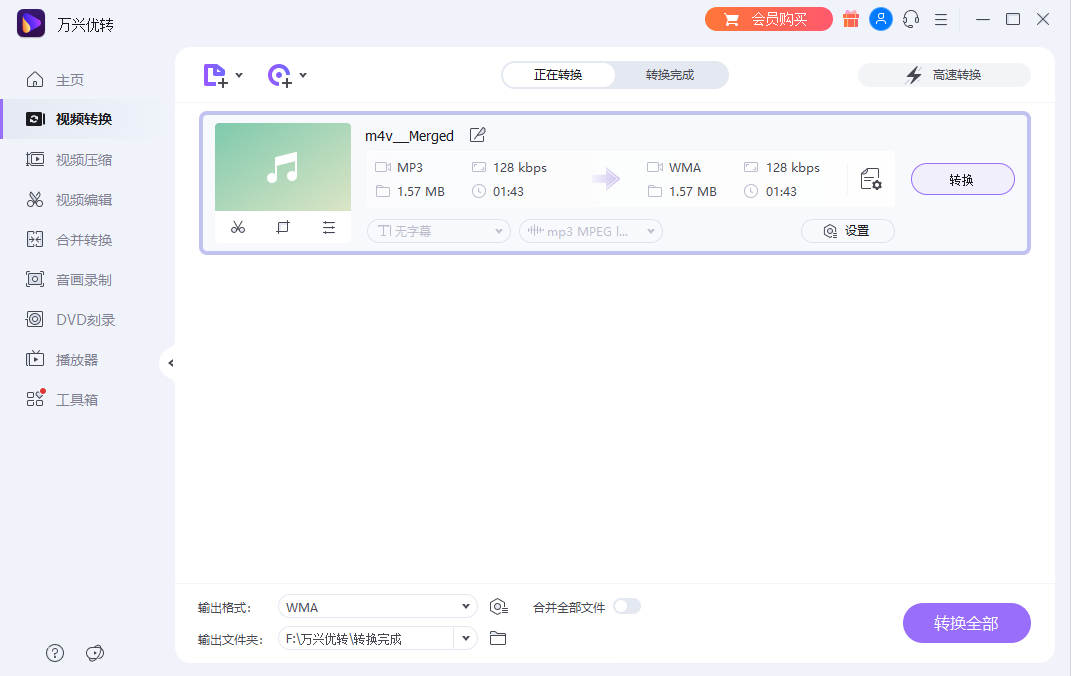Open the user account avatar icon

click(x=880, y=19)
